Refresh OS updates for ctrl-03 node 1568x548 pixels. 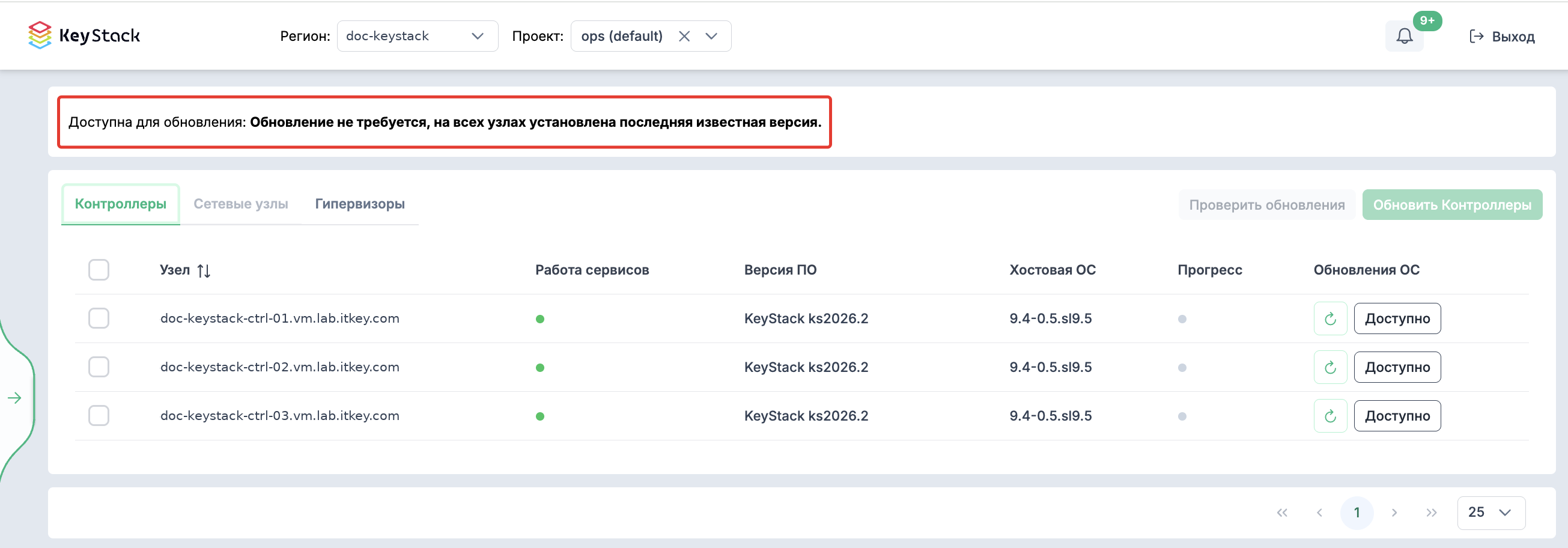(x=1330, y=416)
